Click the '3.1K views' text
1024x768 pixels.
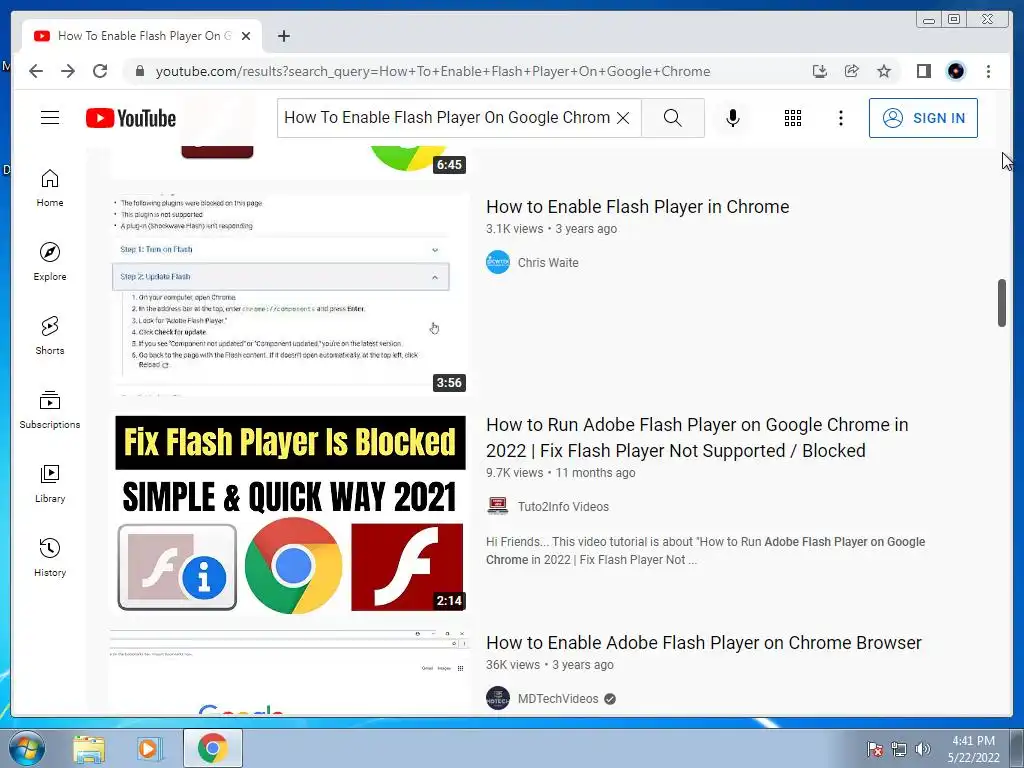tap(515, 229)
